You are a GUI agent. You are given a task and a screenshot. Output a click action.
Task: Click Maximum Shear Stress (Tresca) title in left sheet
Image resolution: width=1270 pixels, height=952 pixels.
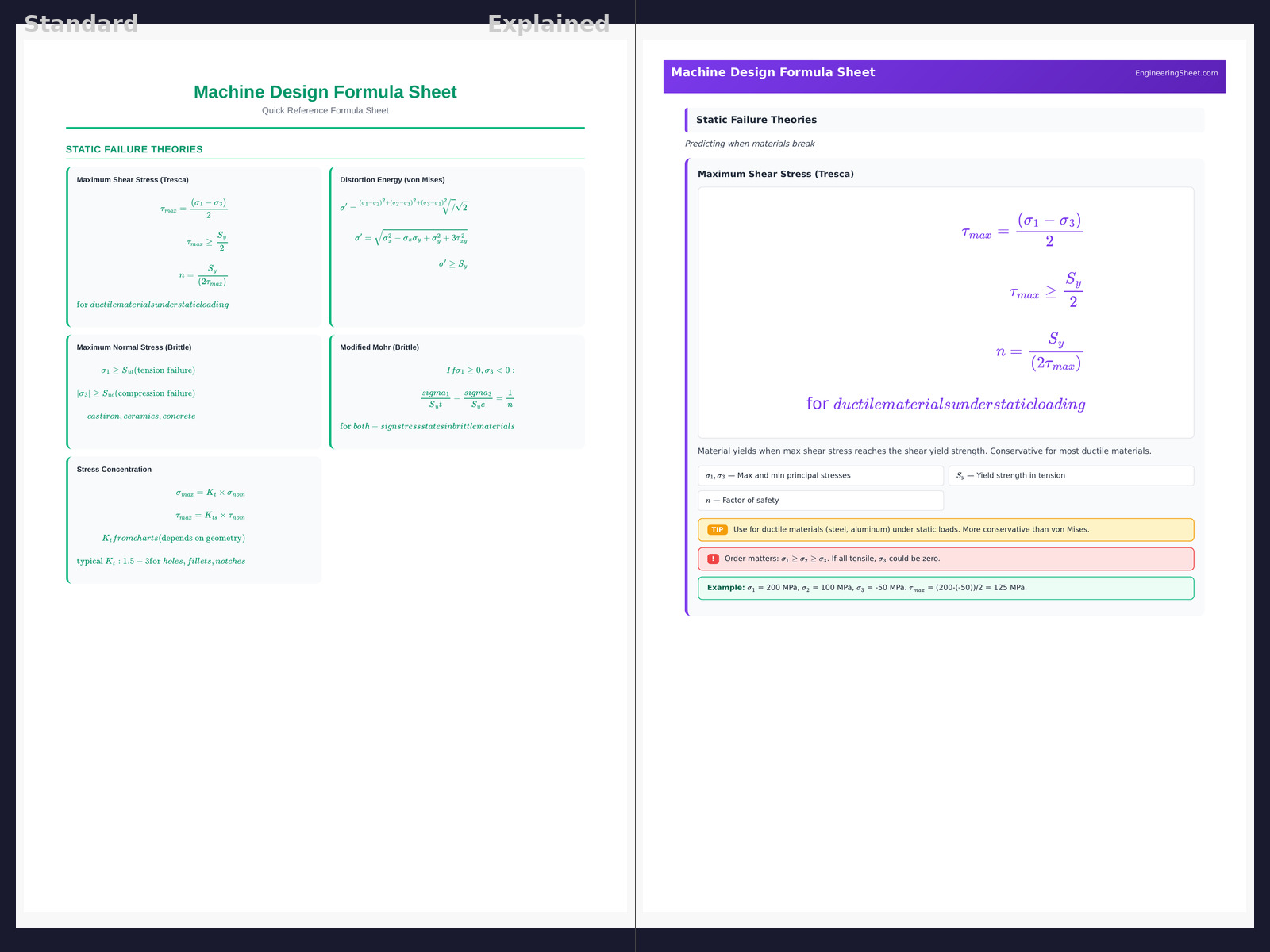133,180
